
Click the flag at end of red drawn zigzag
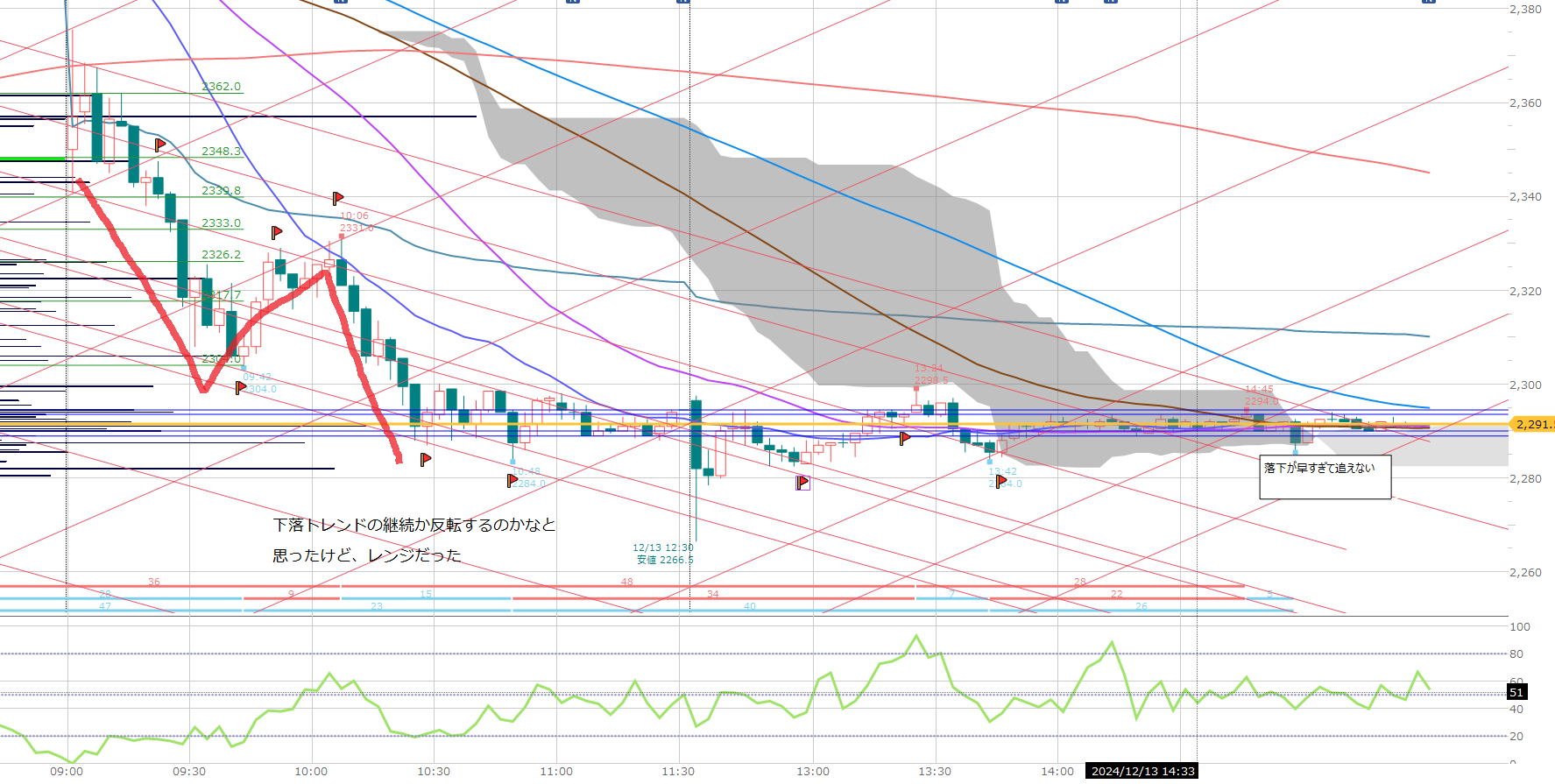[x=425, y=459]
